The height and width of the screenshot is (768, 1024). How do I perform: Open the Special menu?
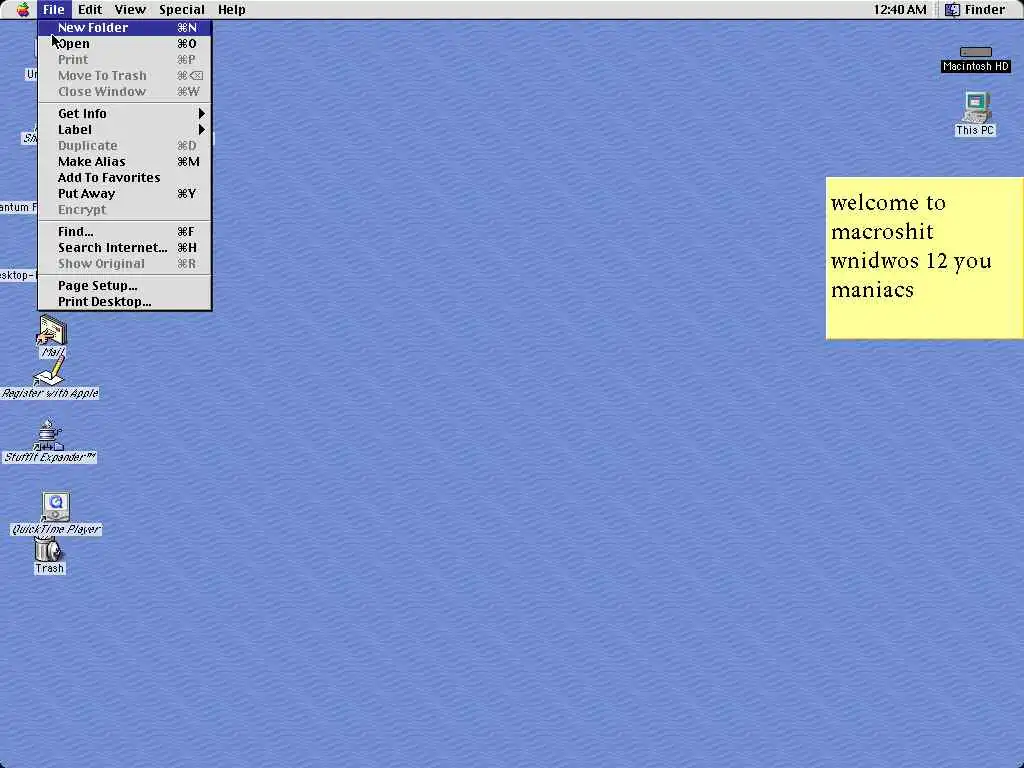pos(182,9)
